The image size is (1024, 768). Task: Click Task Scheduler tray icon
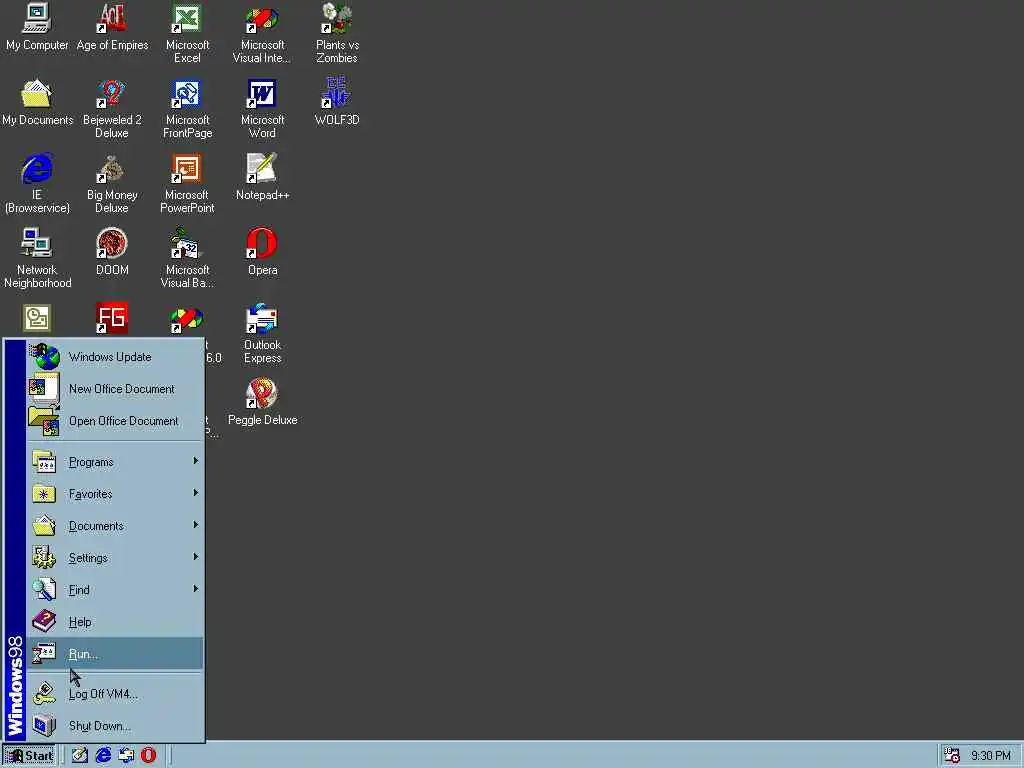(952, 755)
